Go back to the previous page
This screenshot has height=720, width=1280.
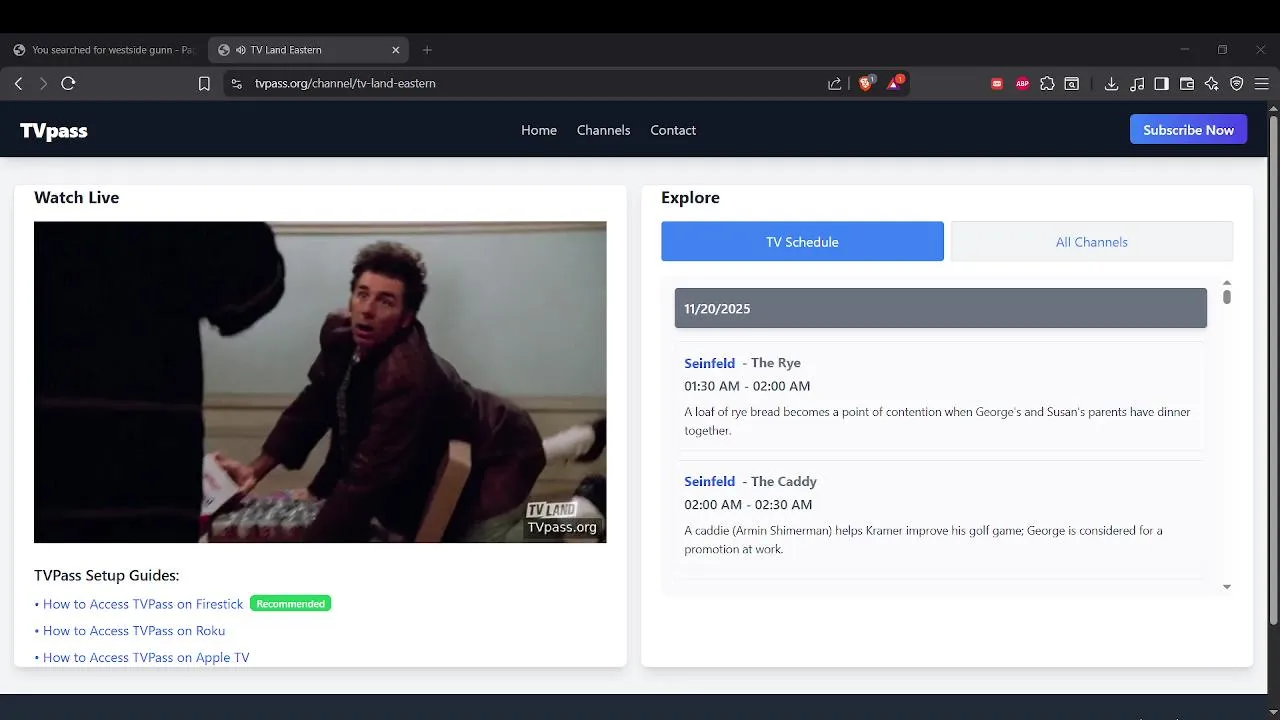[x=18, y=84]
